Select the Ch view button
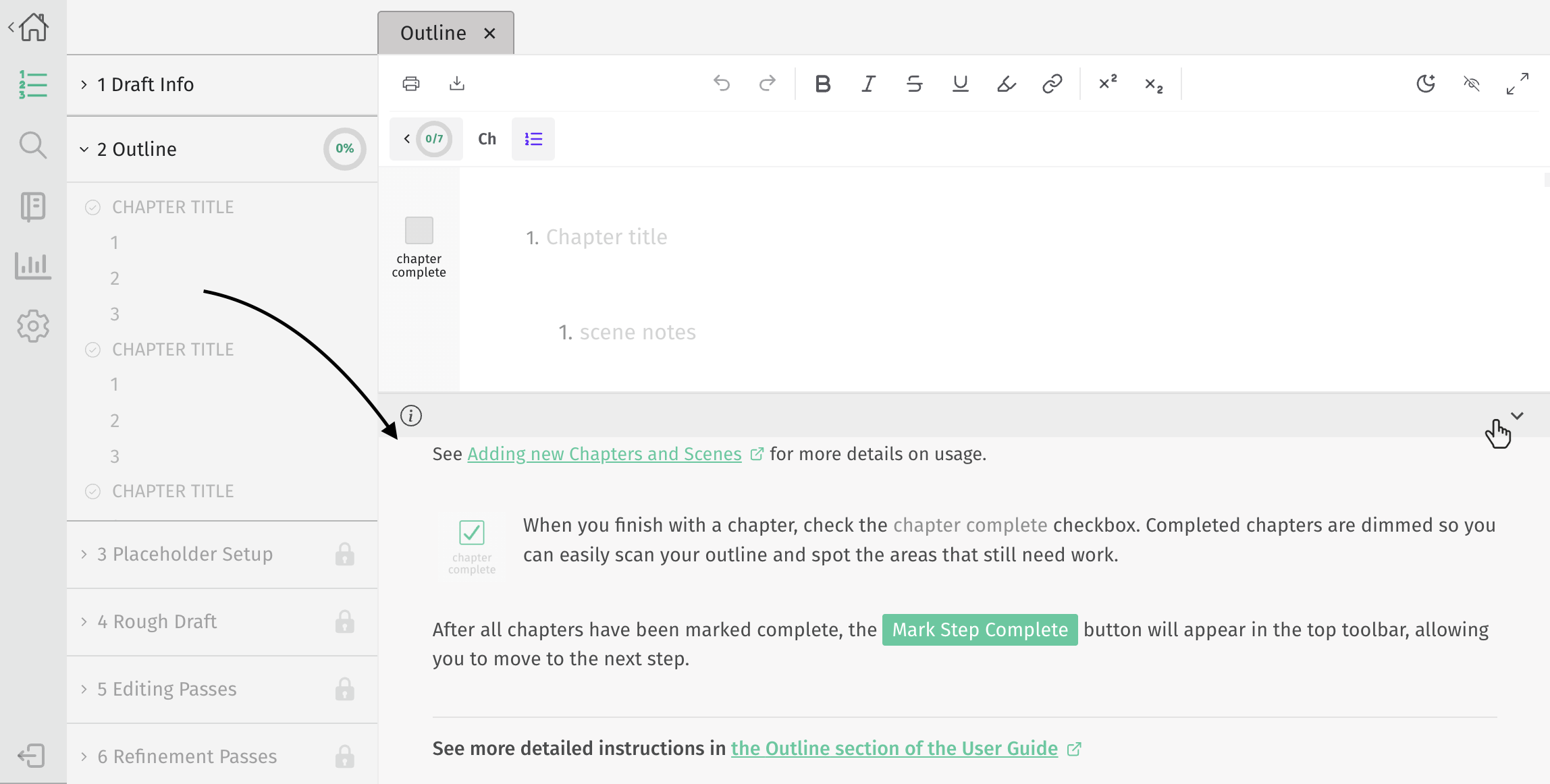Viewport: 1550px width, 784px height. coord(487,139)
